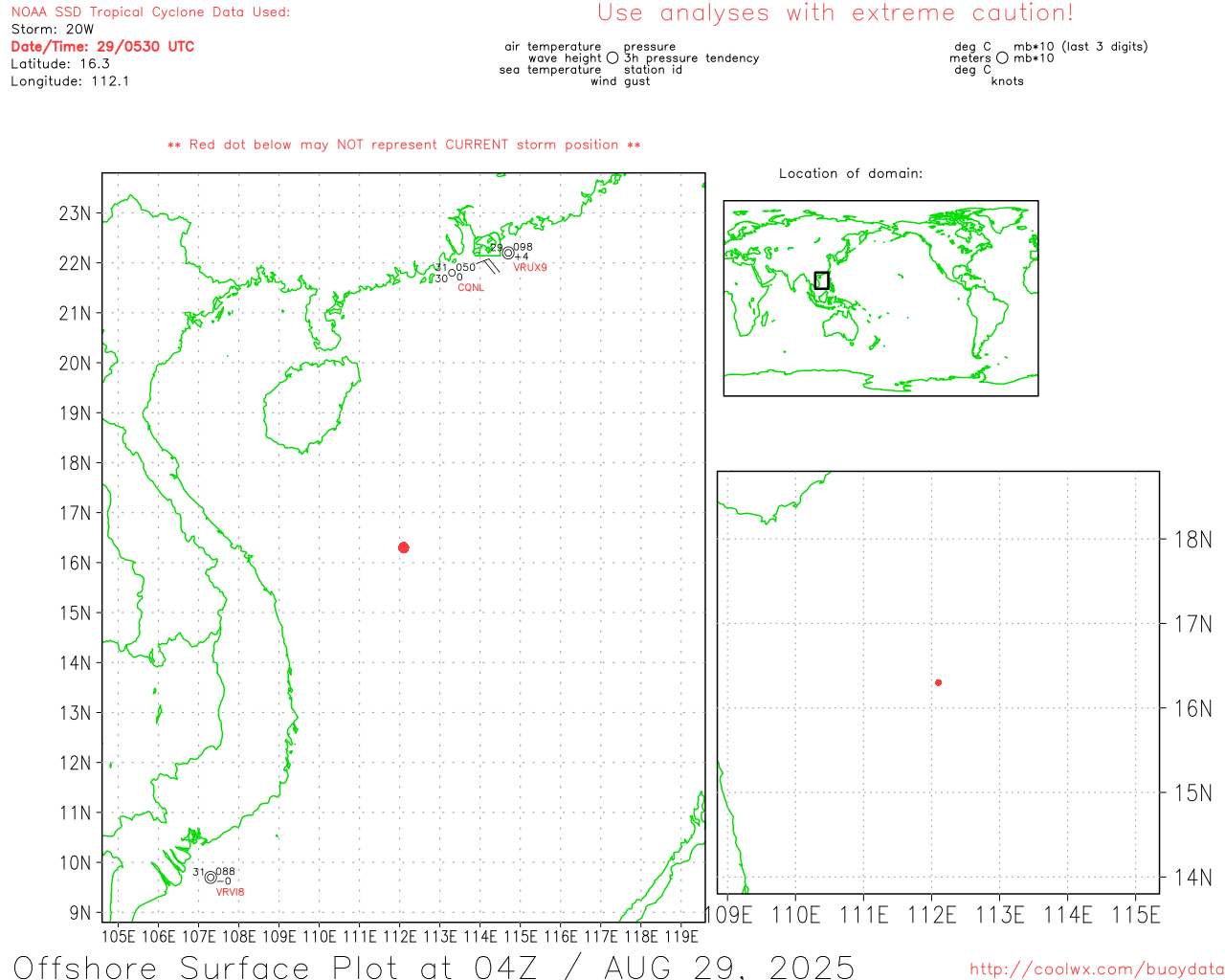Click the 'Storm: 20W' line
Viewport: 1225px width, 980px height.
tap(53, 30)
